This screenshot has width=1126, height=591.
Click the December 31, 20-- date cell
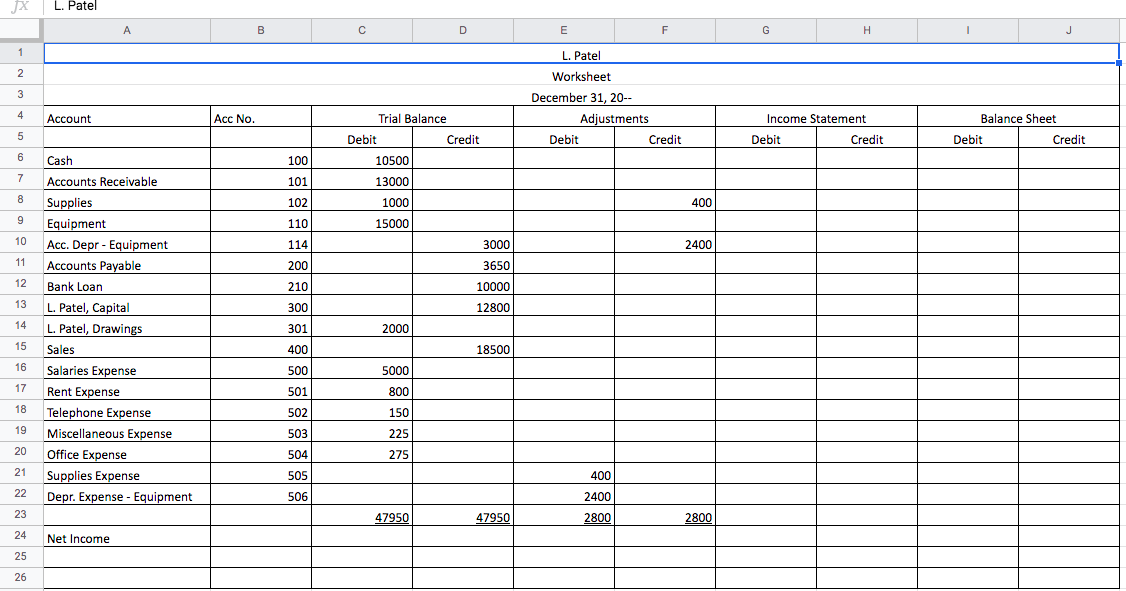pyautogui.click(x=580, y=97)
